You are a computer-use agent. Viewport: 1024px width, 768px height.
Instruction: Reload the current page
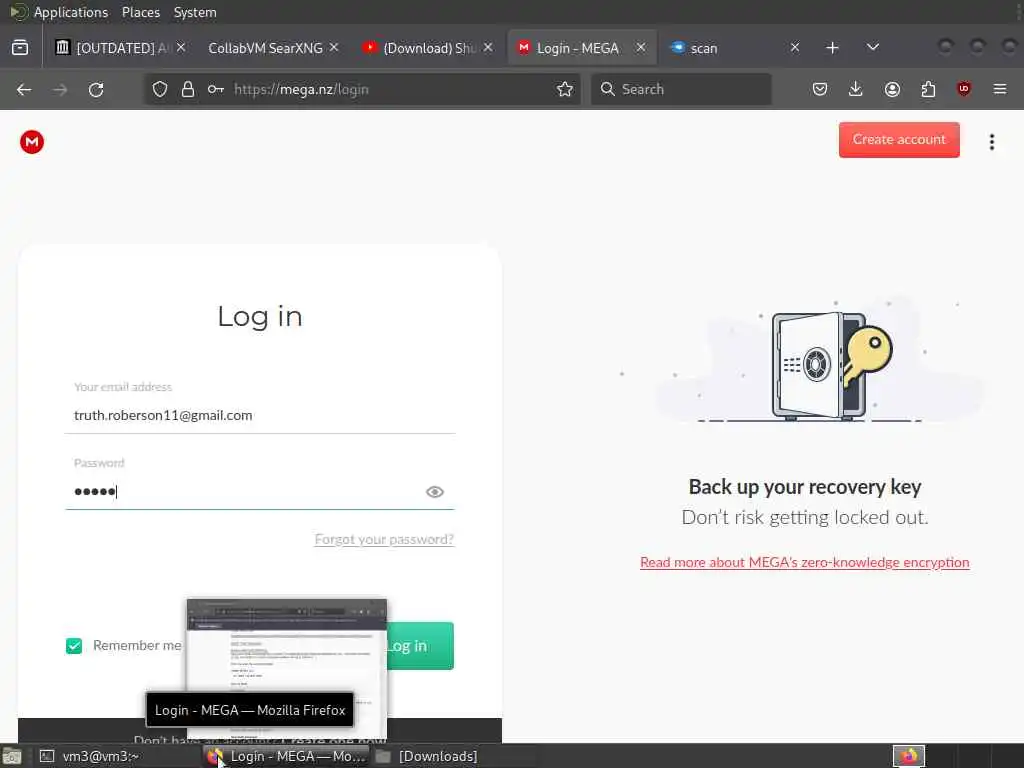(96, 89)
